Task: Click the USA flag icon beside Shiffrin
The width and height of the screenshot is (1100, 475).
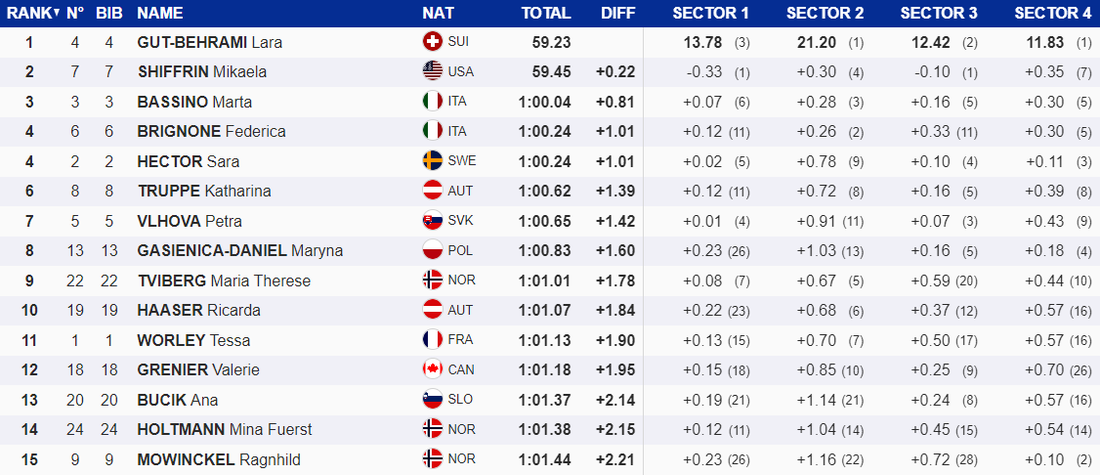Action: click(x=432, y=71)
